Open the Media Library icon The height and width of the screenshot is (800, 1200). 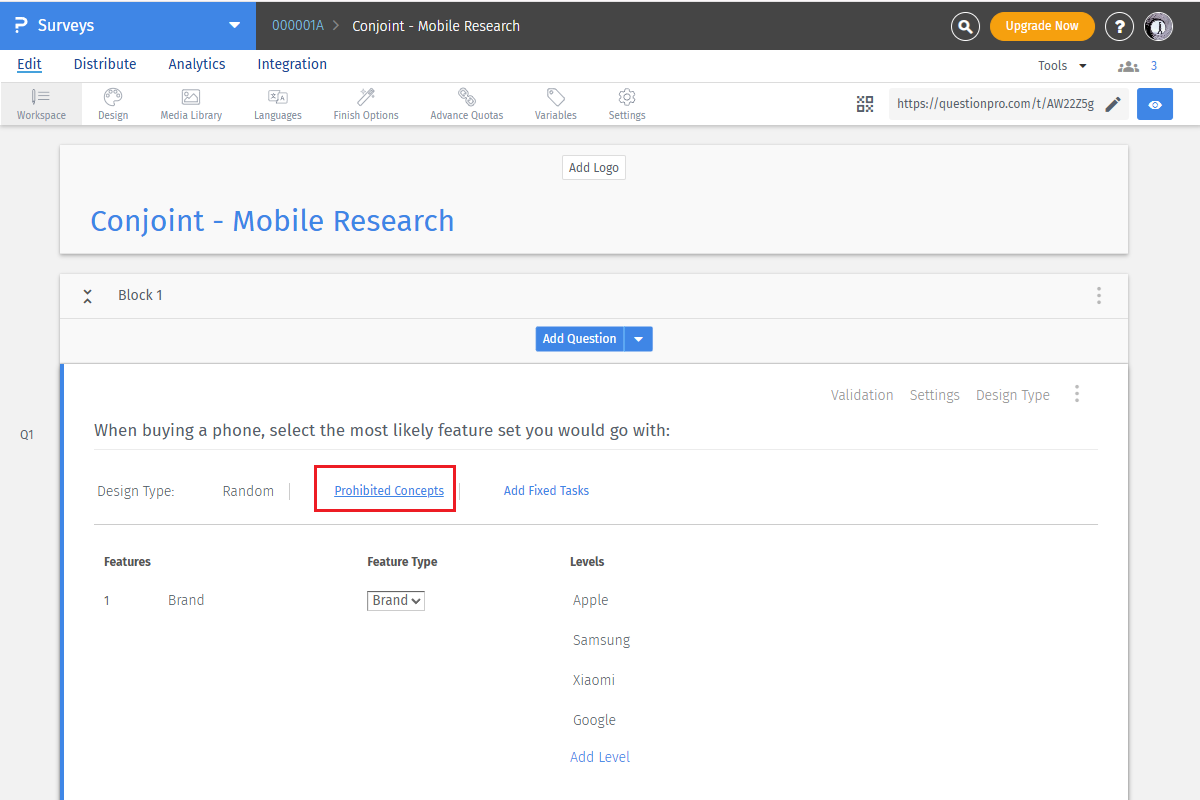point(191,97)
